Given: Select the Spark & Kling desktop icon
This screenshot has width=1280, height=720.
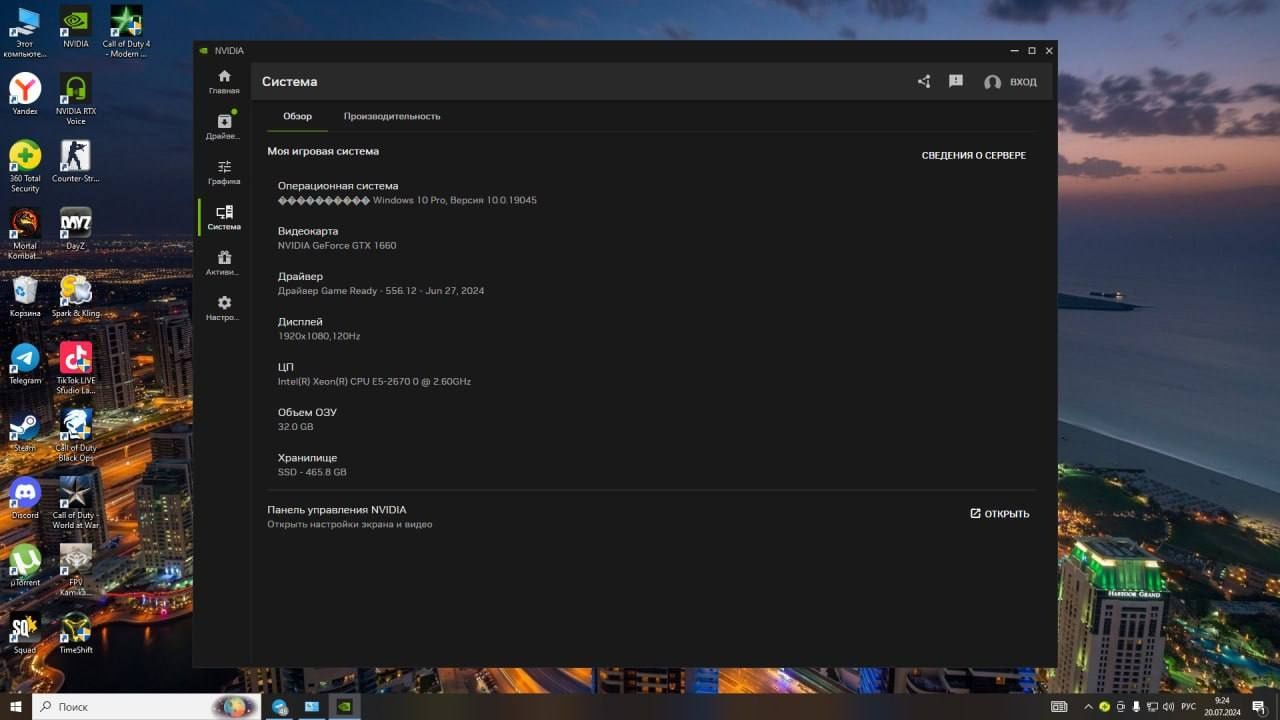Looking at the screenshot, I should coord(76,297).
